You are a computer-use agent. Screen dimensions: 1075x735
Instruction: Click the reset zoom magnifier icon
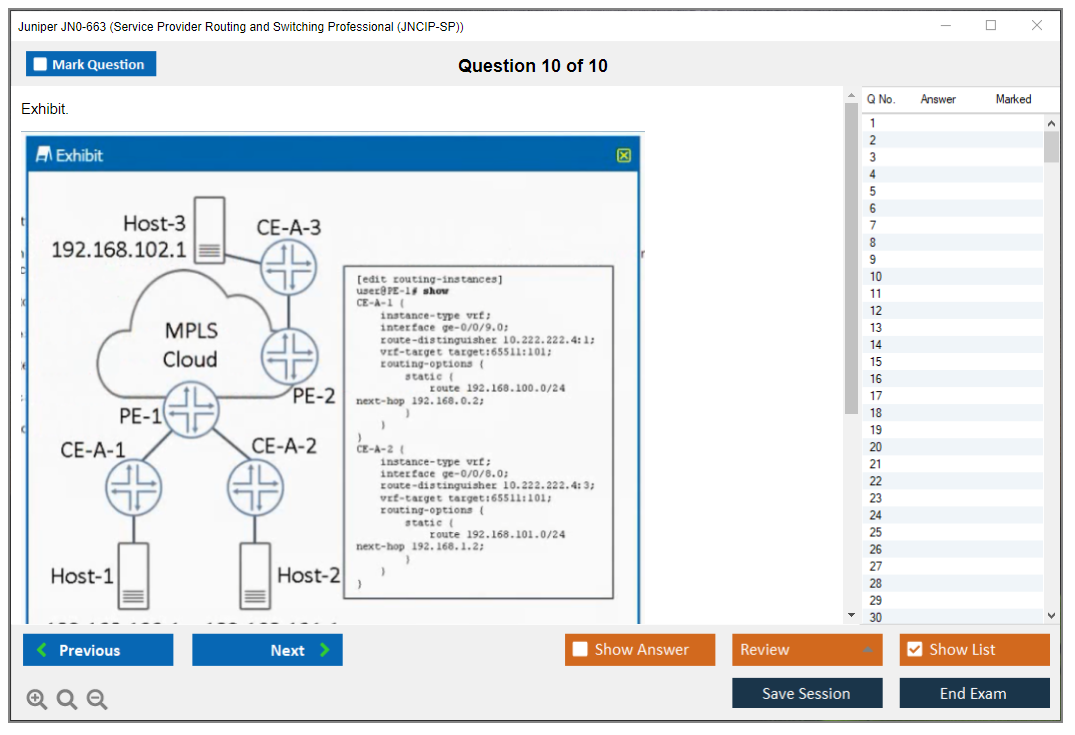[x=67, y=700]
